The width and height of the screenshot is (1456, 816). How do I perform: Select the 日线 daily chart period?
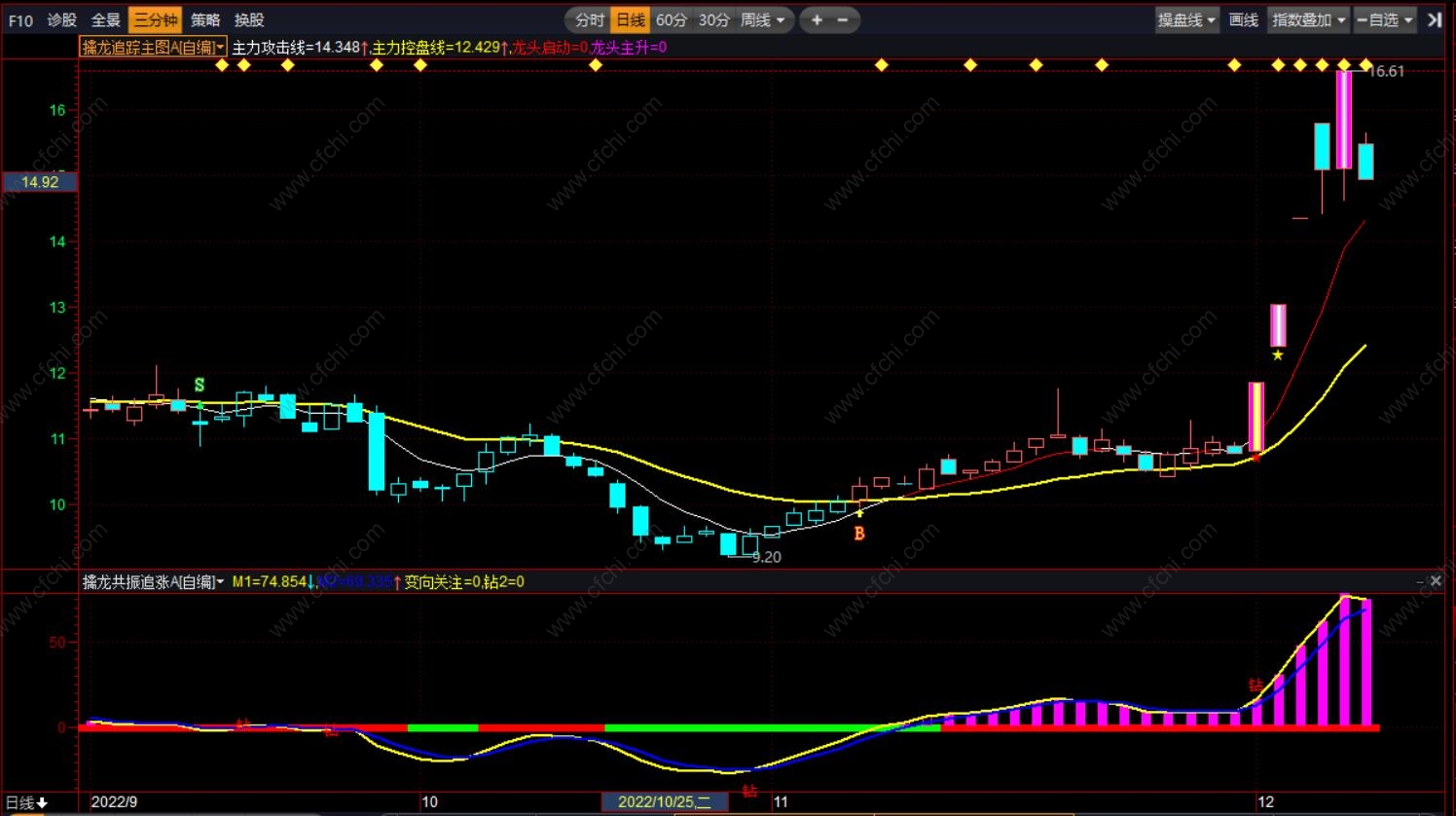tap(631, 19)
